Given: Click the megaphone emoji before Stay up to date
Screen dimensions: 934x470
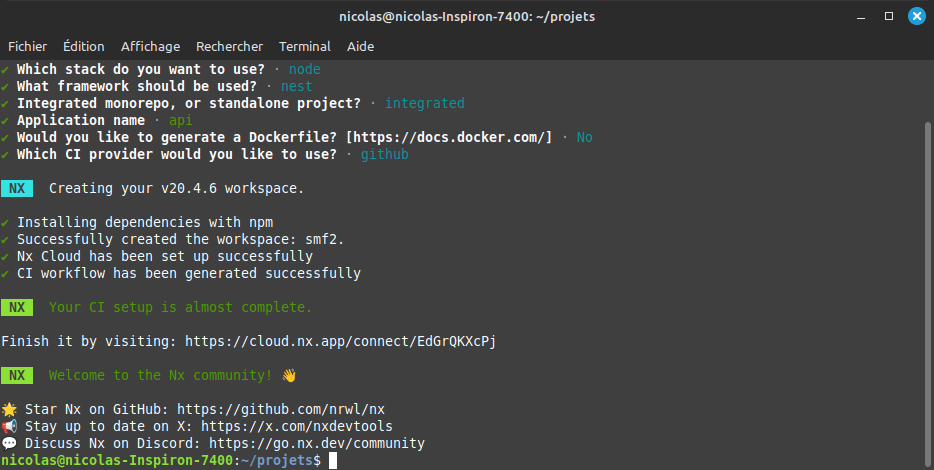Looking at the screenshot, I should click(9, 426).
